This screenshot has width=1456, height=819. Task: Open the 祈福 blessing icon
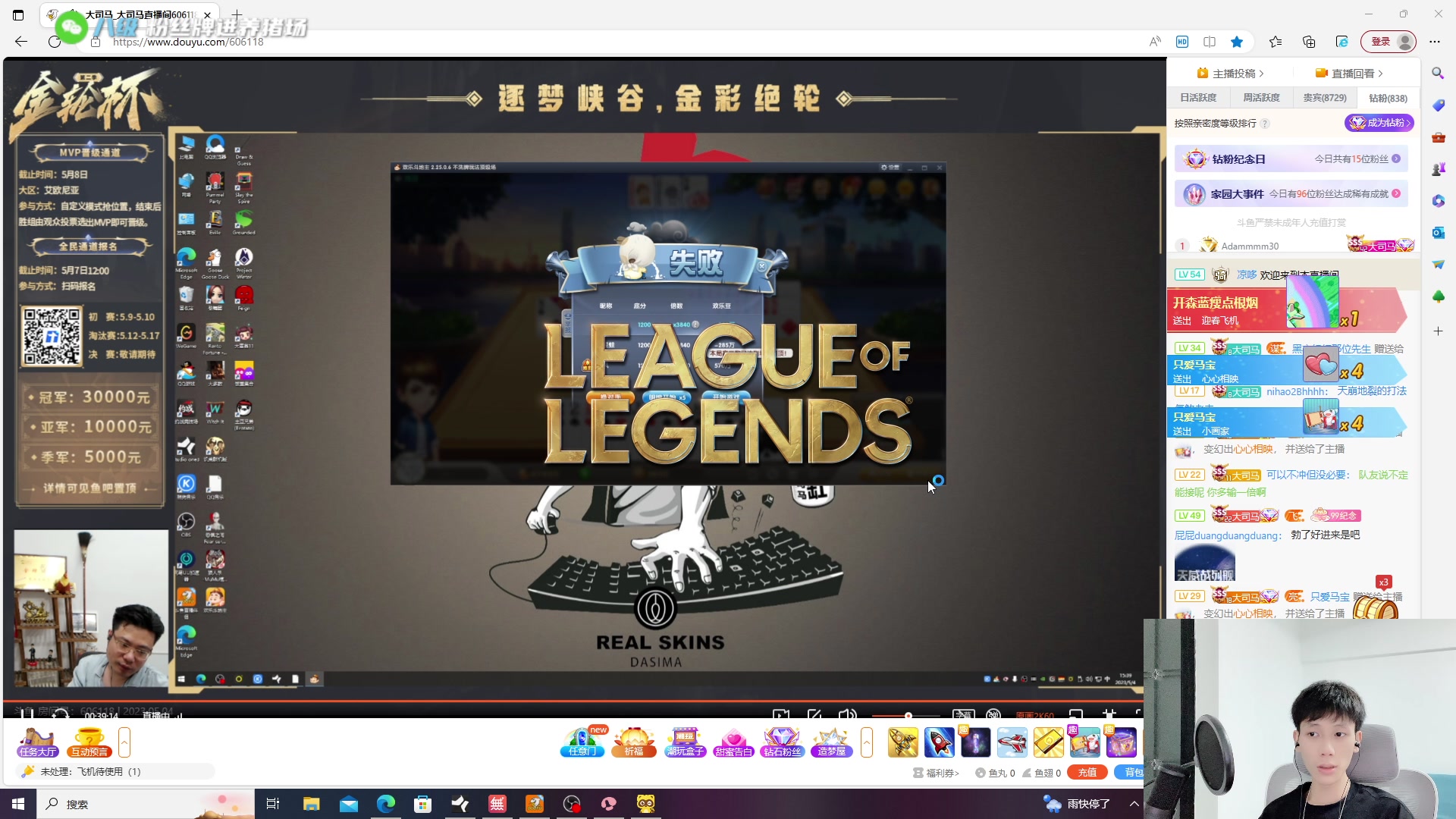click(x=634, y=742)
